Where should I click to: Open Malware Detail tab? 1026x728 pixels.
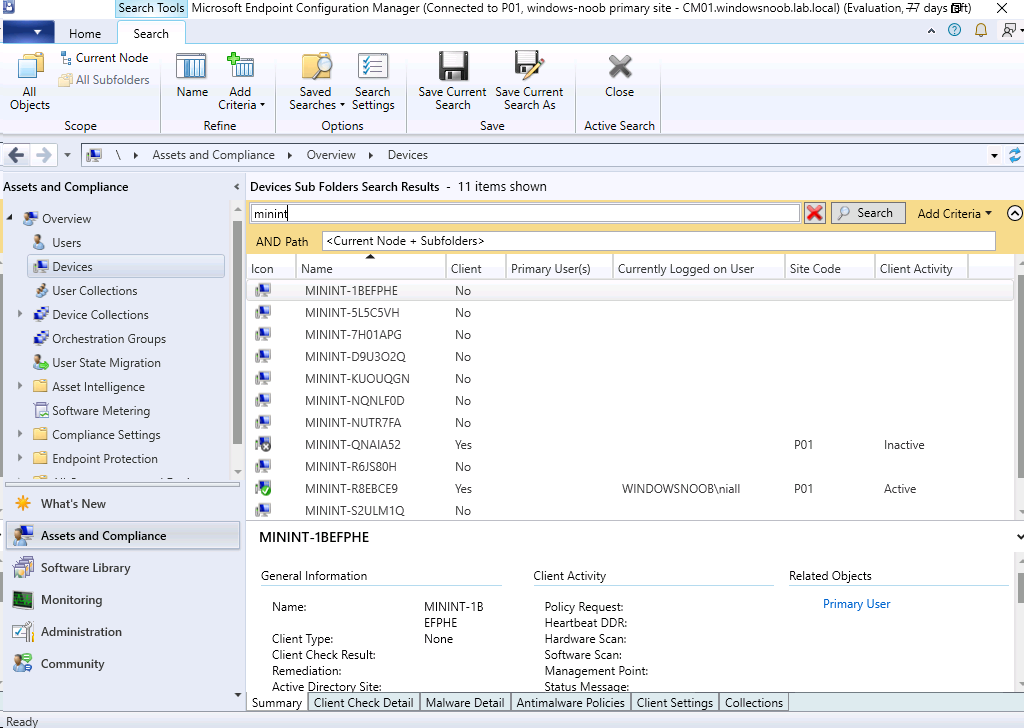465,702
